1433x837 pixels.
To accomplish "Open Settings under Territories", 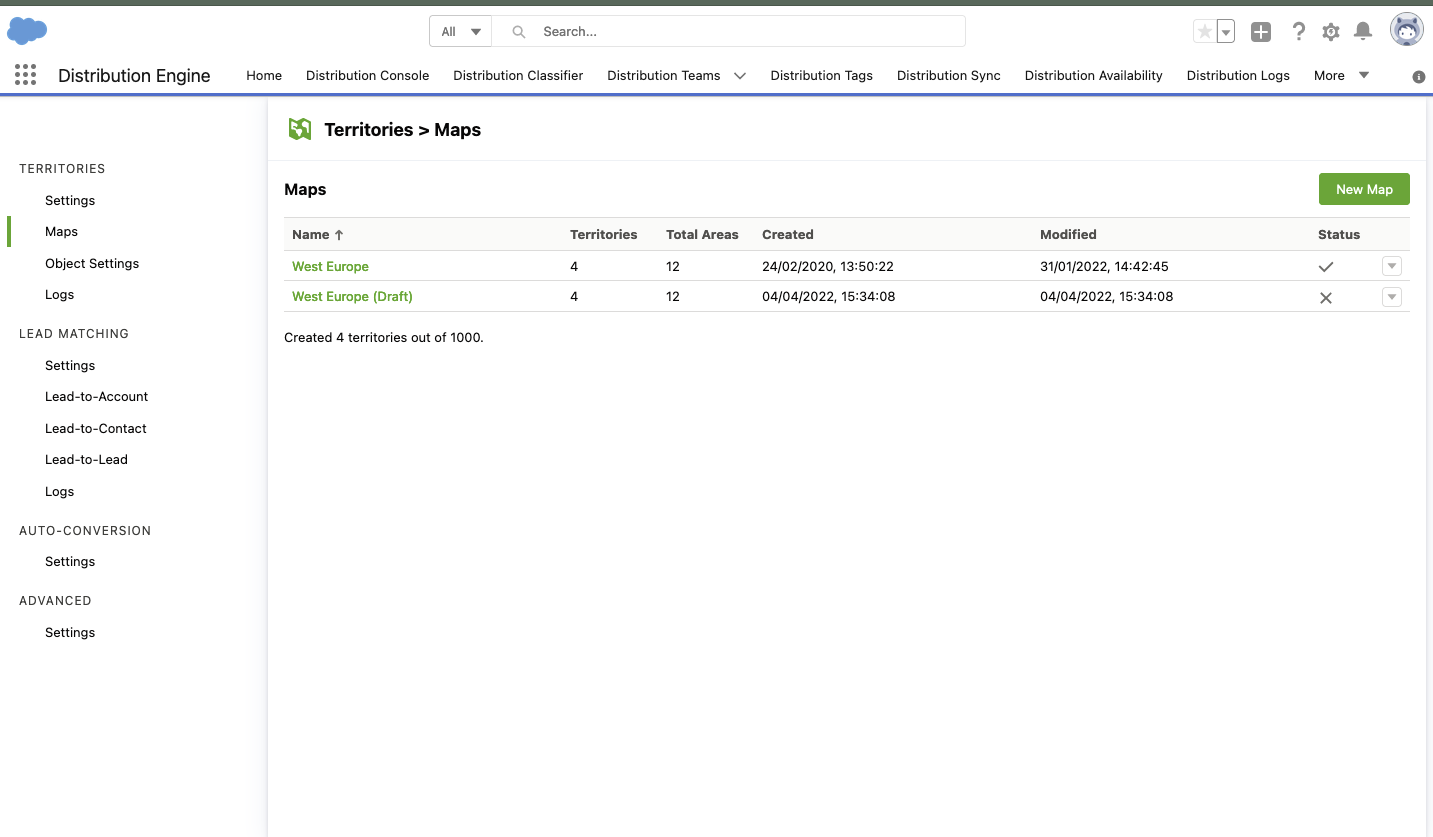I will (70, 201).
